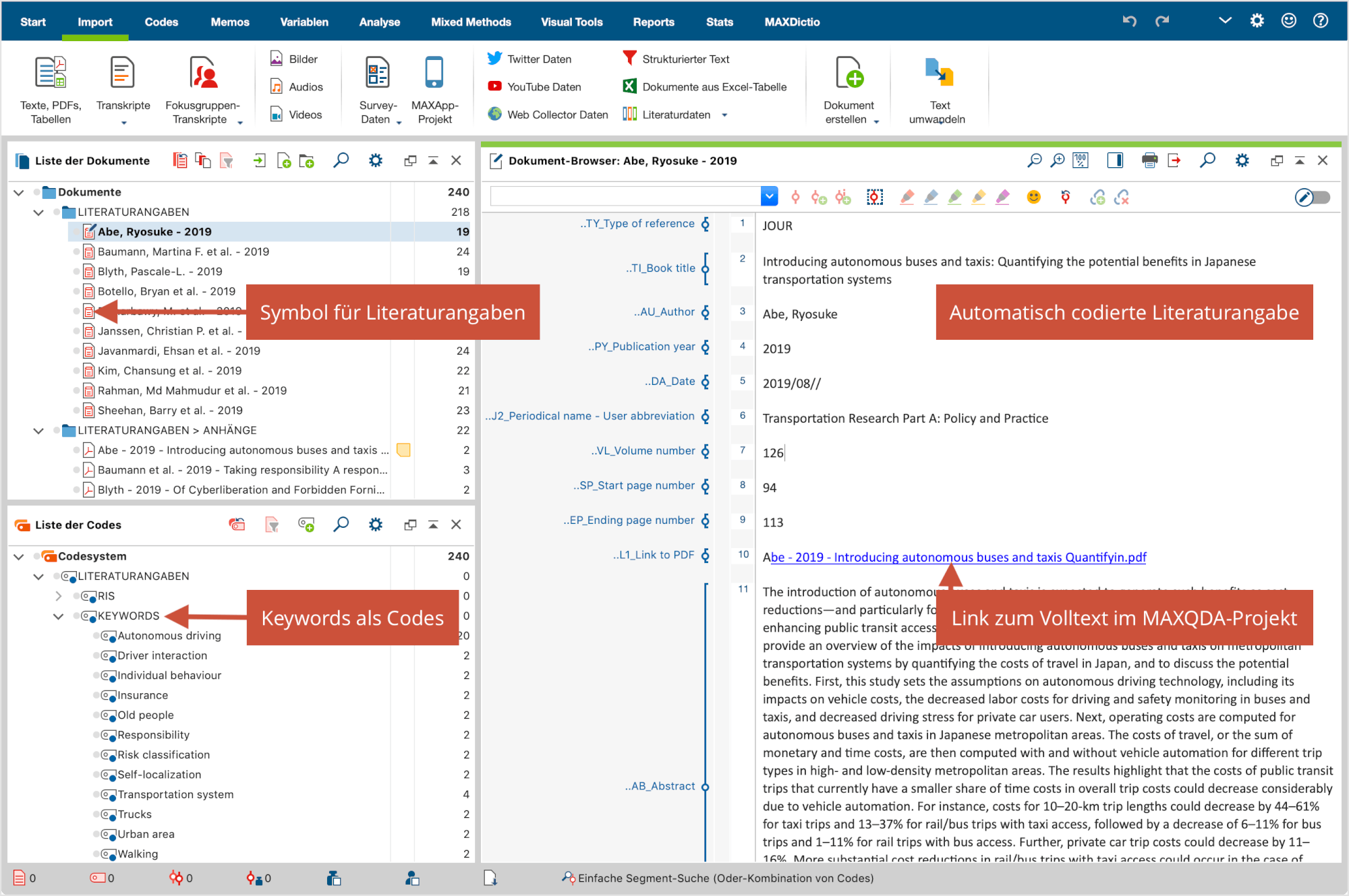Switch to the Start tab

33,22
